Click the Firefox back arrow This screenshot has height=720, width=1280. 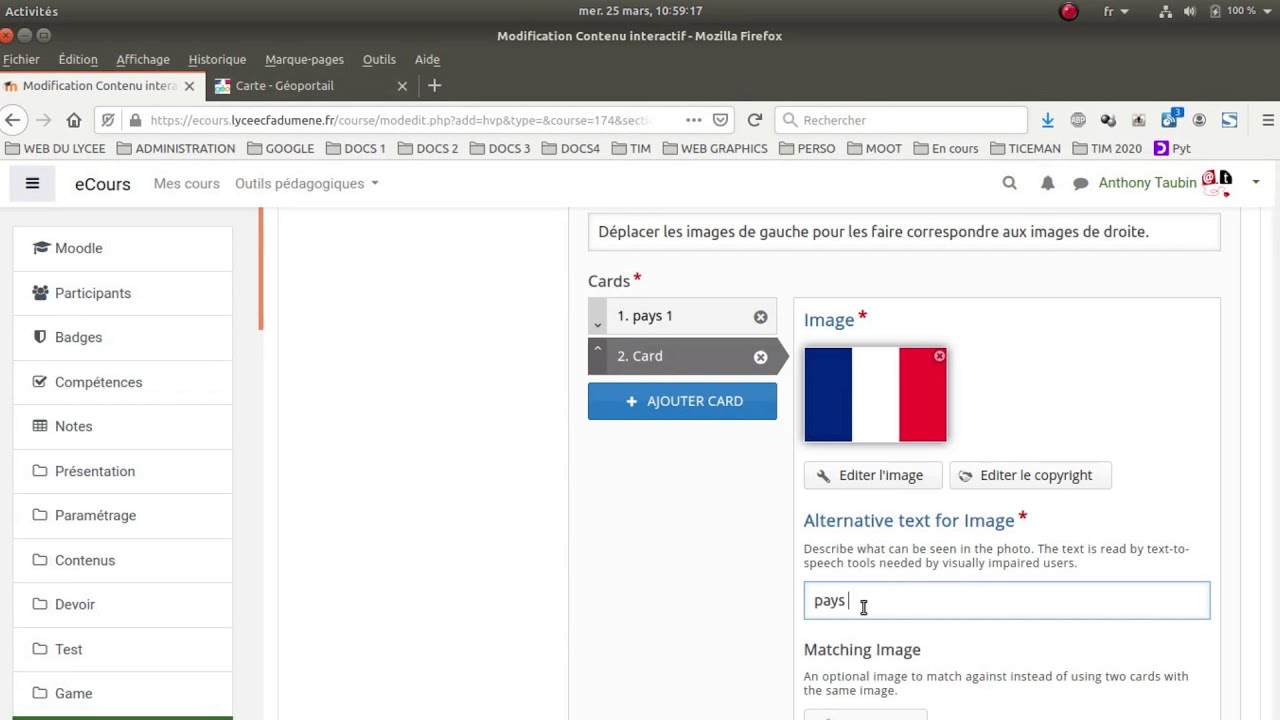pyautogui.click(x=12, y=120)
